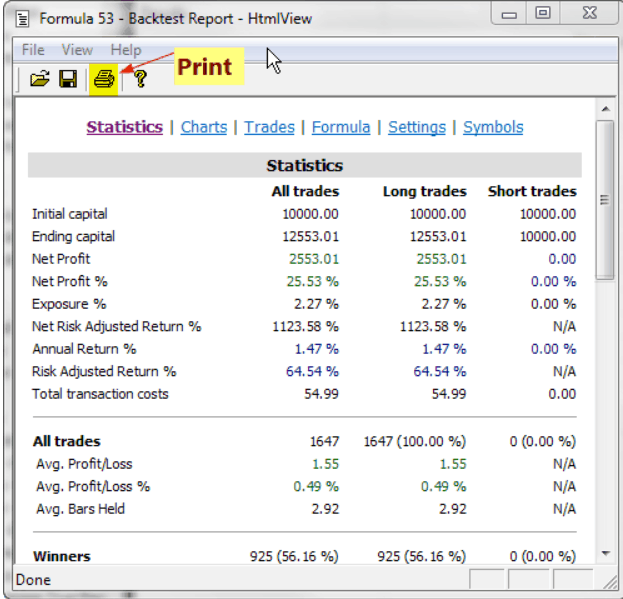The height and width of the screenshot is (599, 623).
Task: Click the Open folder toolbar icon
Action: point(39,79)
